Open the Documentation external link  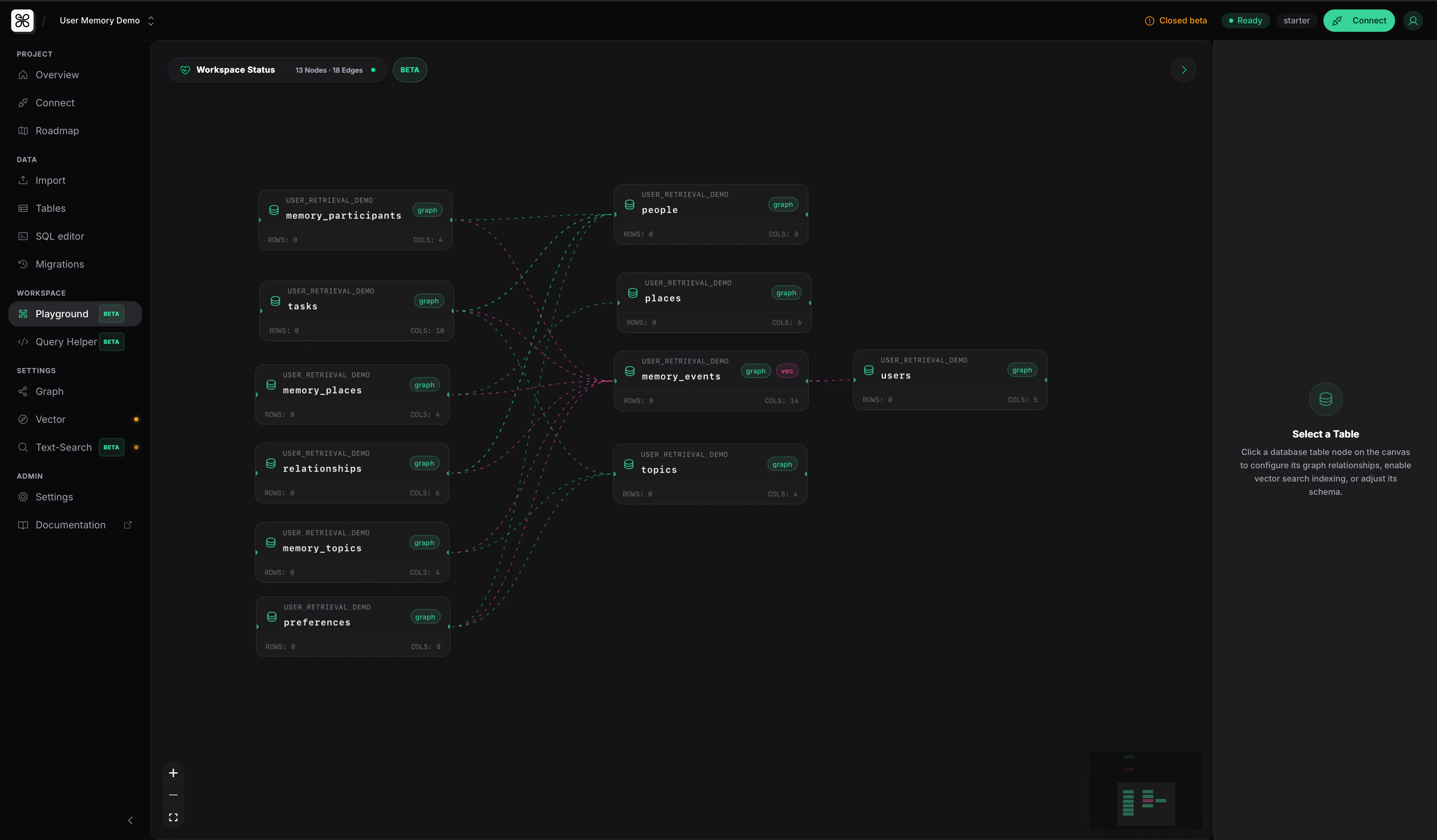pos(75,524)
